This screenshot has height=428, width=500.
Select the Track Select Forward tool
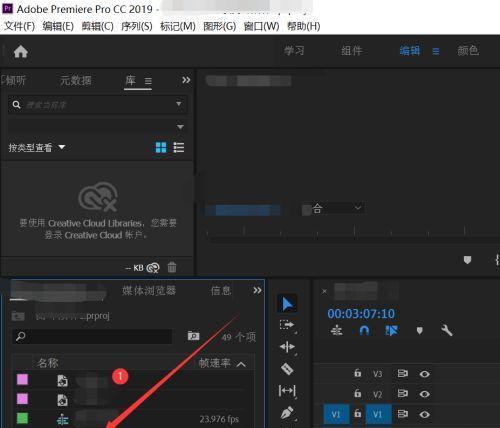tap(287, 325)
